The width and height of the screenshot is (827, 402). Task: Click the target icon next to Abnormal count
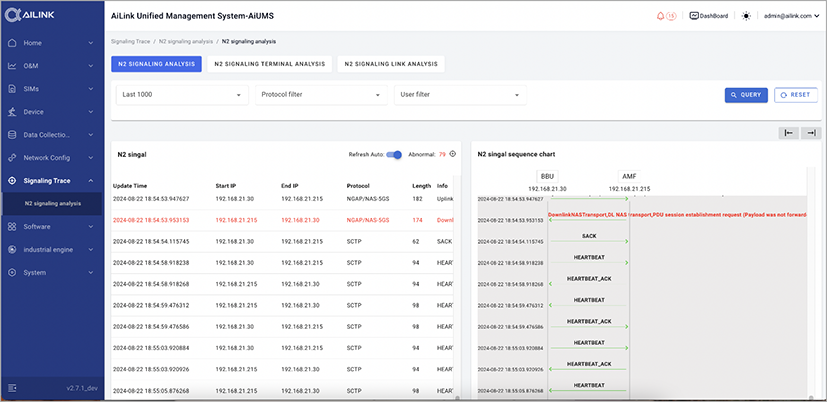point(452,154)
